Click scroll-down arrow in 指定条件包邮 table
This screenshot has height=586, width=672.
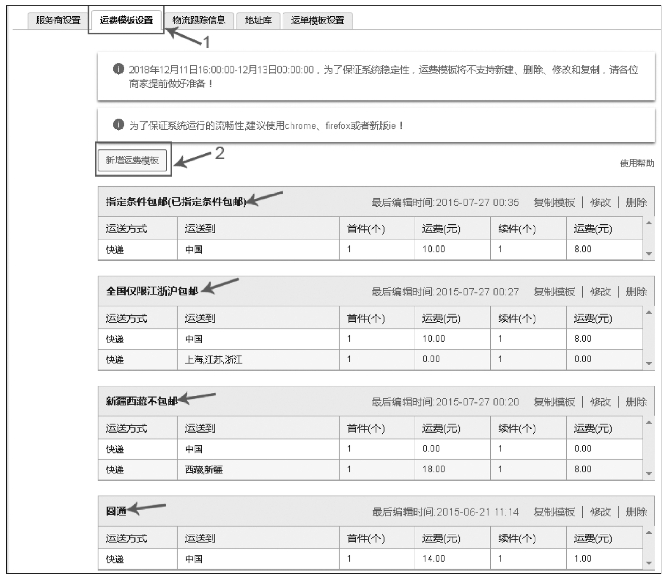[x=649, y=253]
